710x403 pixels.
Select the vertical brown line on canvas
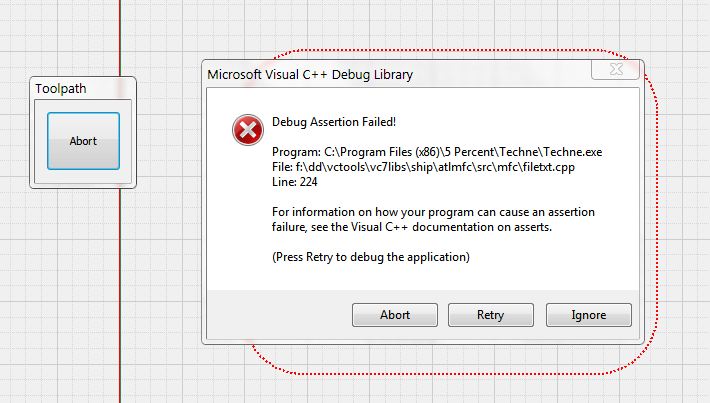coord(120,300)
